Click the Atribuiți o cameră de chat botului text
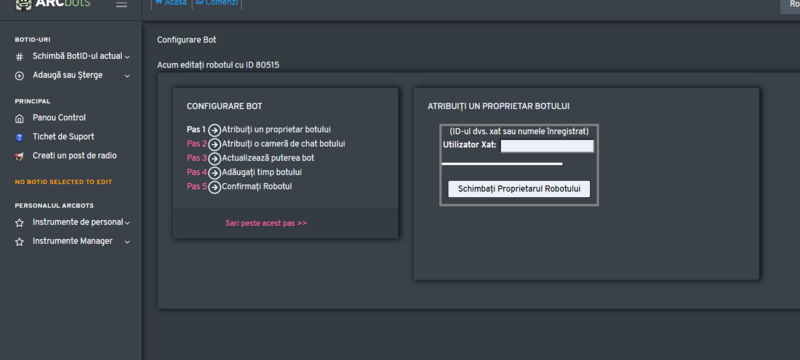This screenshot has width=800, height=360. coord(283,144)
